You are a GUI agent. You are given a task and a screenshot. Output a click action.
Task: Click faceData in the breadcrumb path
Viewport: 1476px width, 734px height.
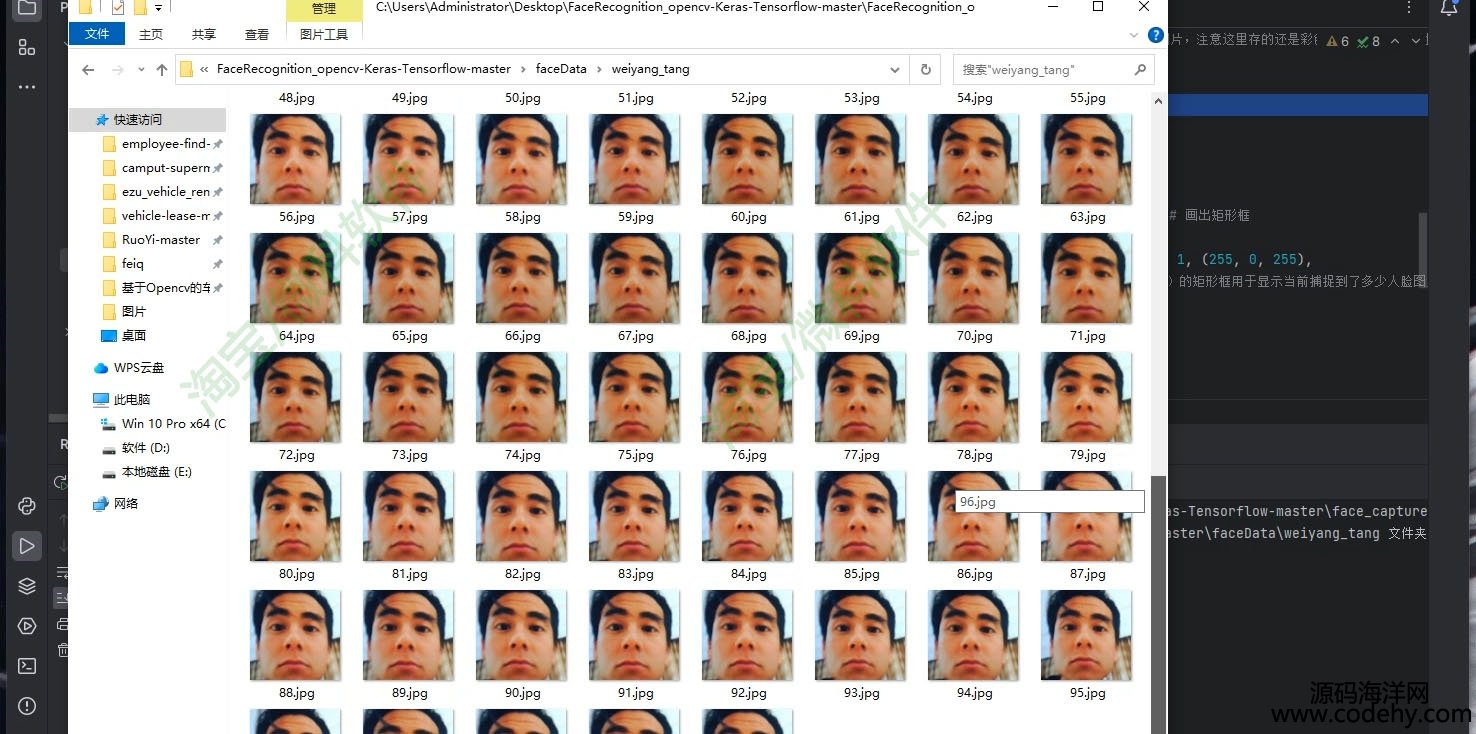561,69
